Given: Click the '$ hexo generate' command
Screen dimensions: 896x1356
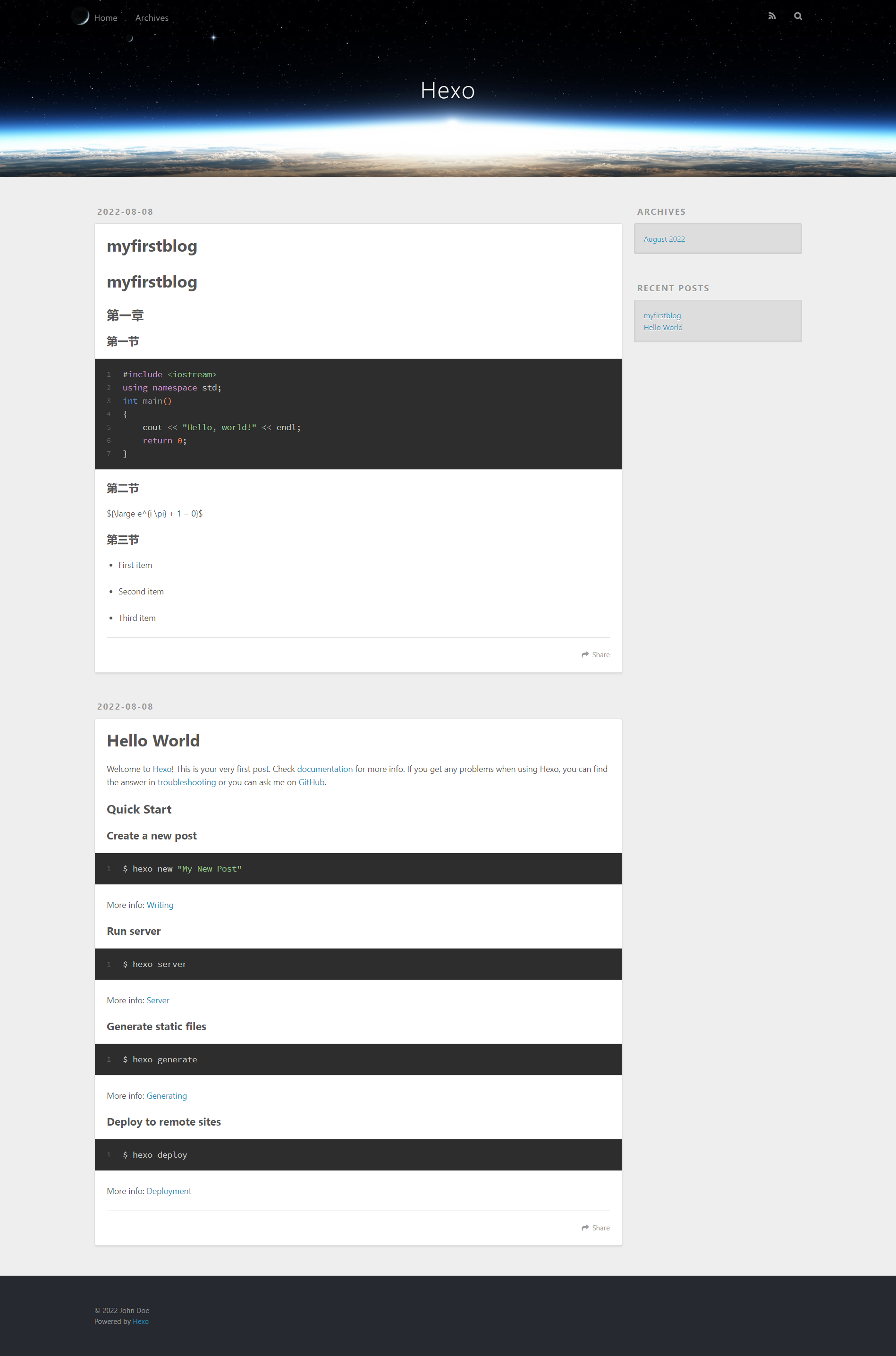Looking at the screenshot, I should point(160,1060).
